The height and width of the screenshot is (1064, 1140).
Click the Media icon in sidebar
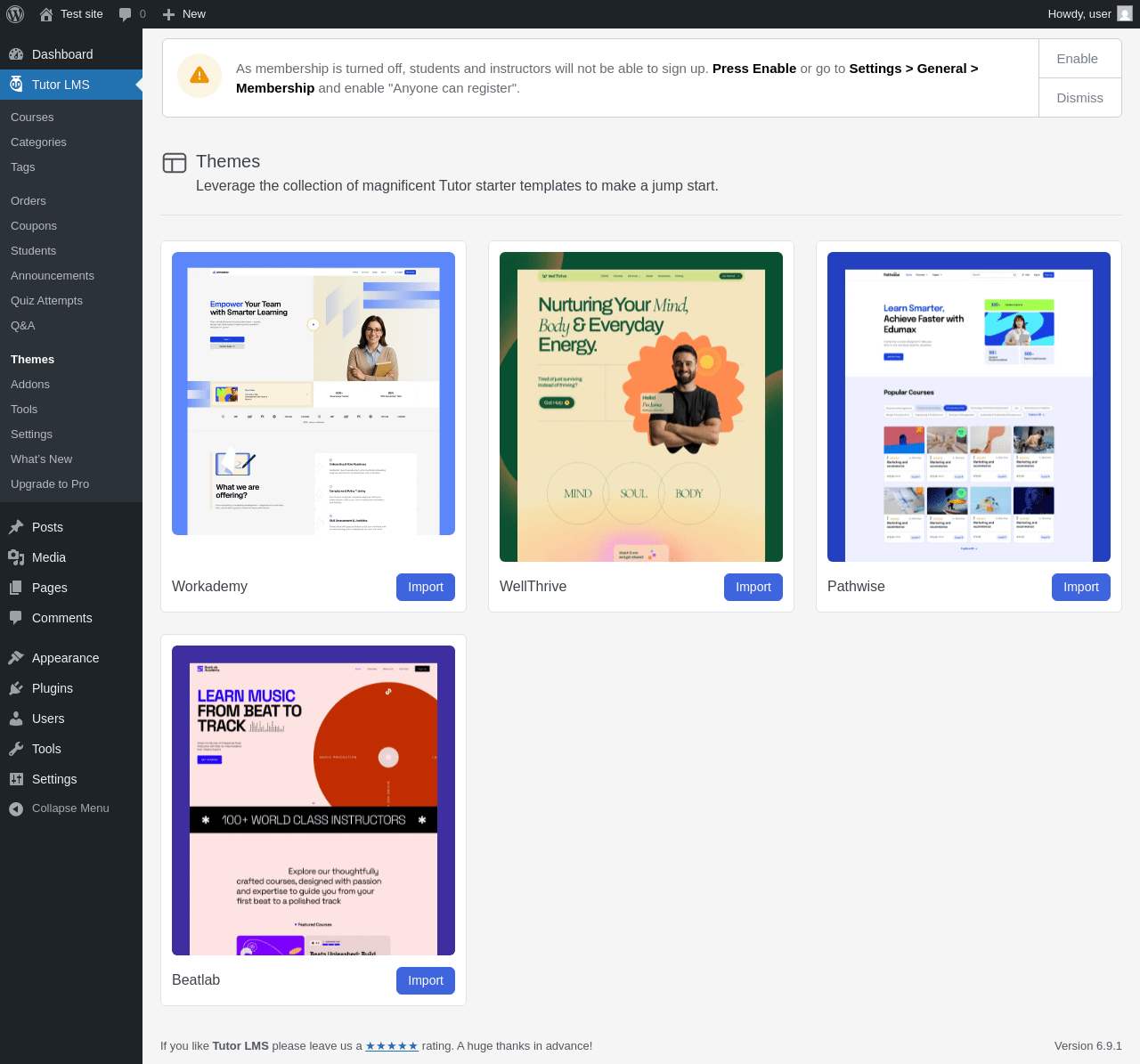coord(16,557)
